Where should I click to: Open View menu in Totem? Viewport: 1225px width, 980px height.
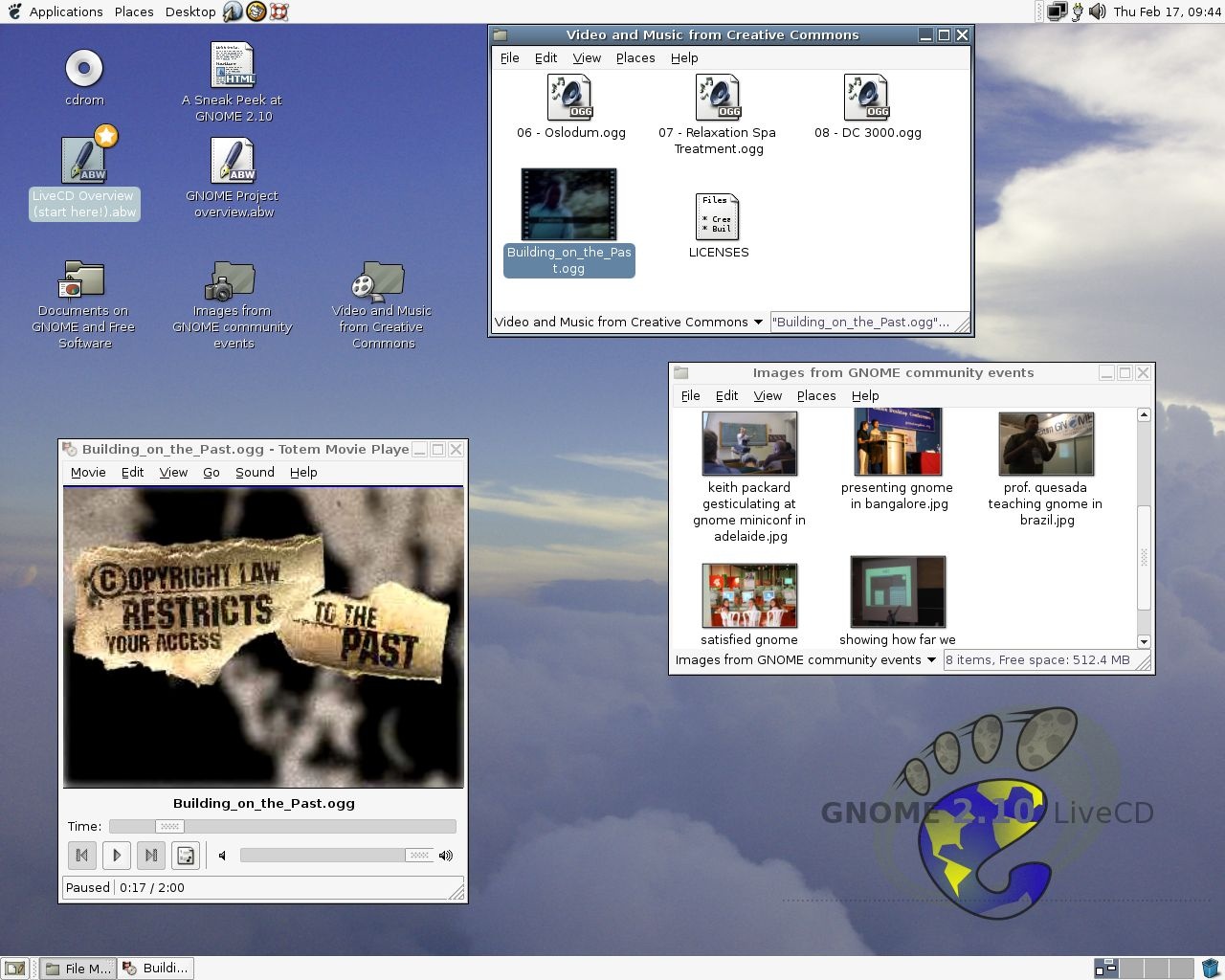coord(173,473)
